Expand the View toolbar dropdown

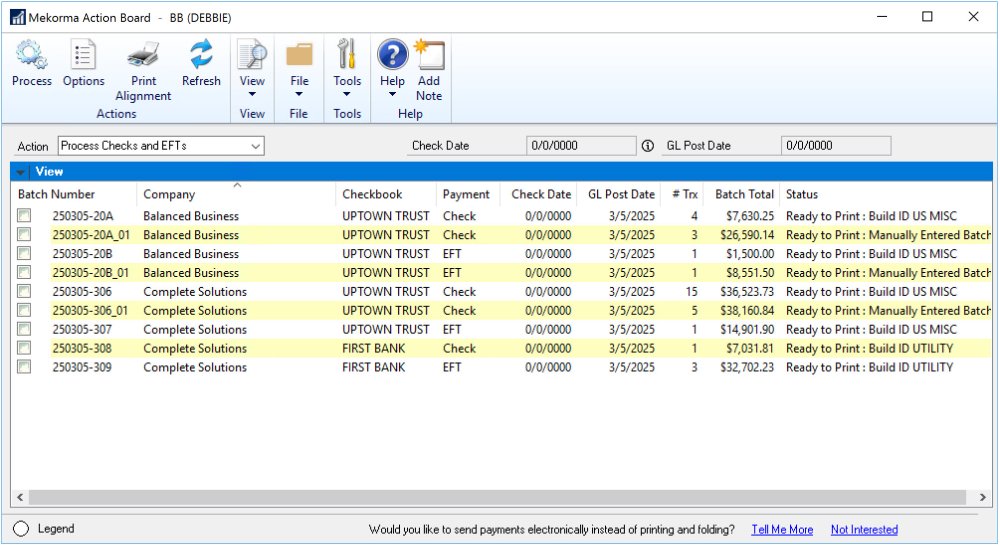pyautogui.click(x=252, y=95)
